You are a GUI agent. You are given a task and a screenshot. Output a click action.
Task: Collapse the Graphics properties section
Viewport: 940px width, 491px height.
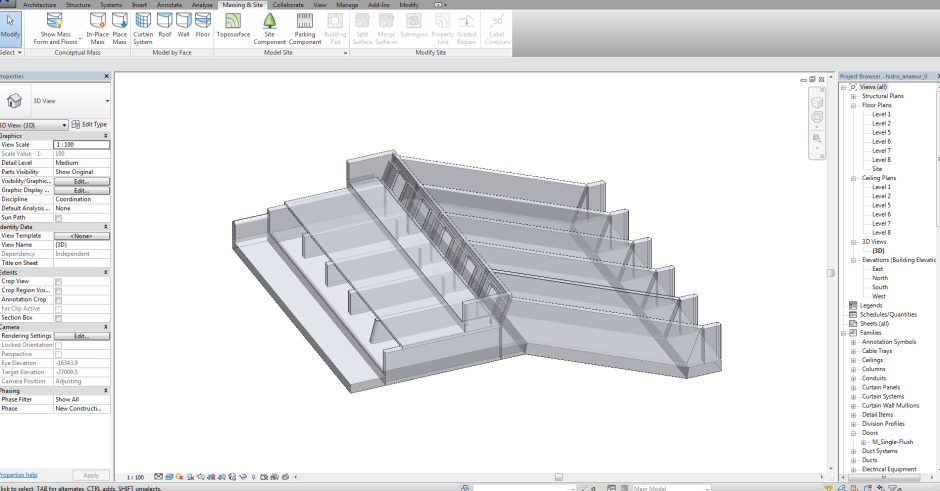coord(106,136)
